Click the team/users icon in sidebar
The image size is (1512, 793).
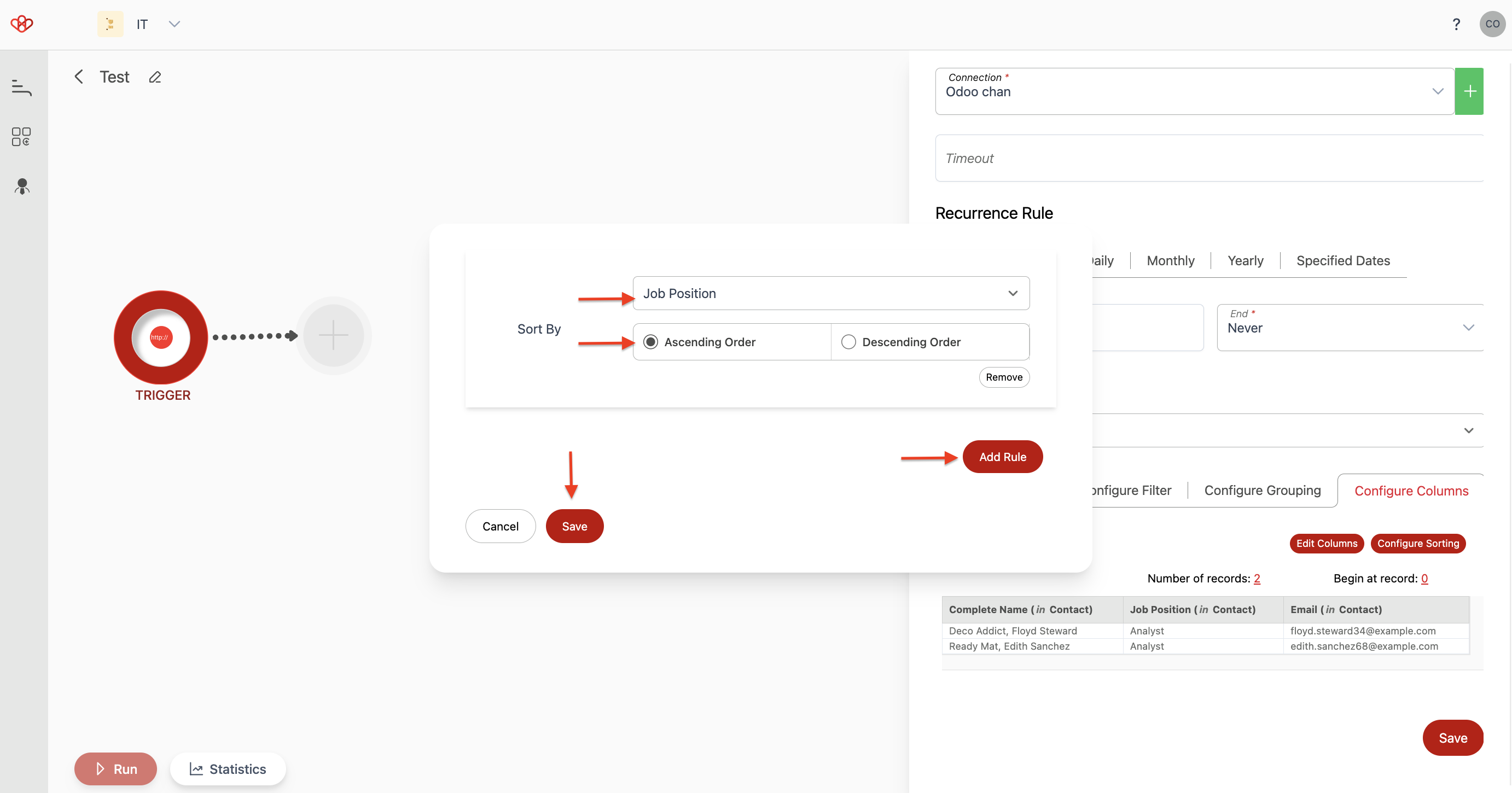coord(21,185)
